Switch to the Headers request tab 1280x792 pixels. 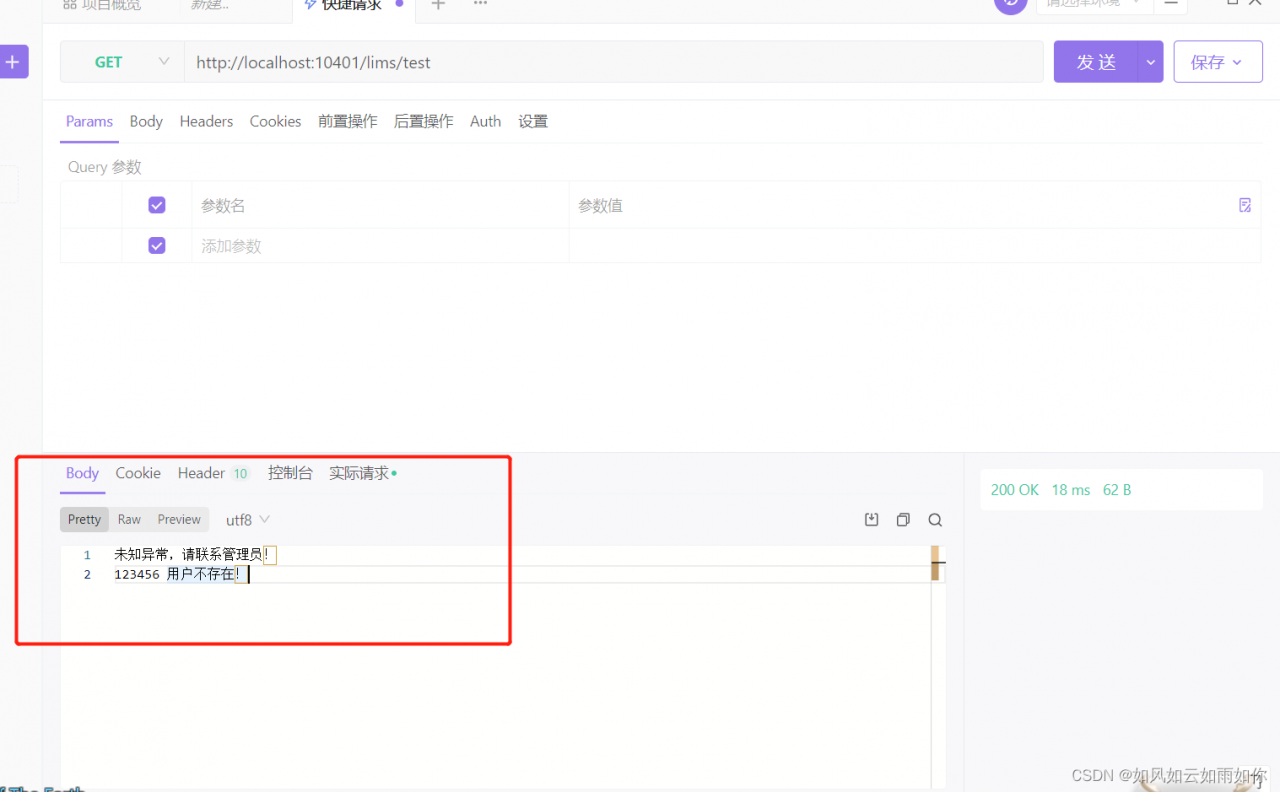pyautogui.click(x=206, y=121)
